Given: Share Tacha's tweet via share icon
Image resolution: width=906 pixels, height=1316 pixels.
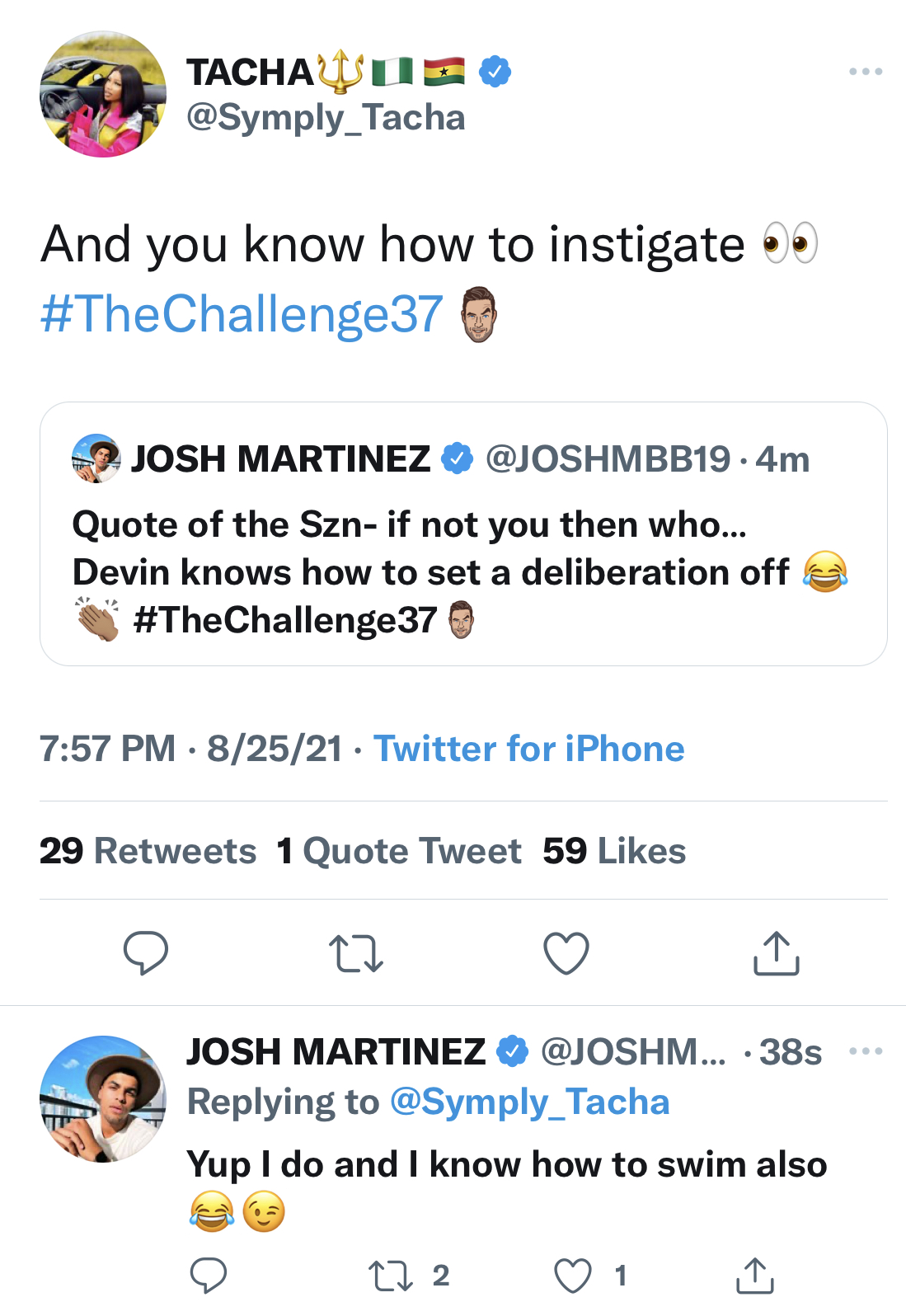Looking at the screenshot, I should 777,953.
